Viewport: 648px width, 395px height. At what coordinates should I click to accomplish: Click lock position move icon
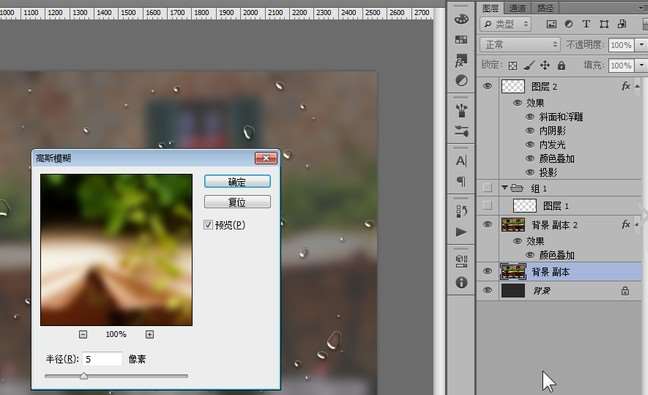(x=545, y=65)
